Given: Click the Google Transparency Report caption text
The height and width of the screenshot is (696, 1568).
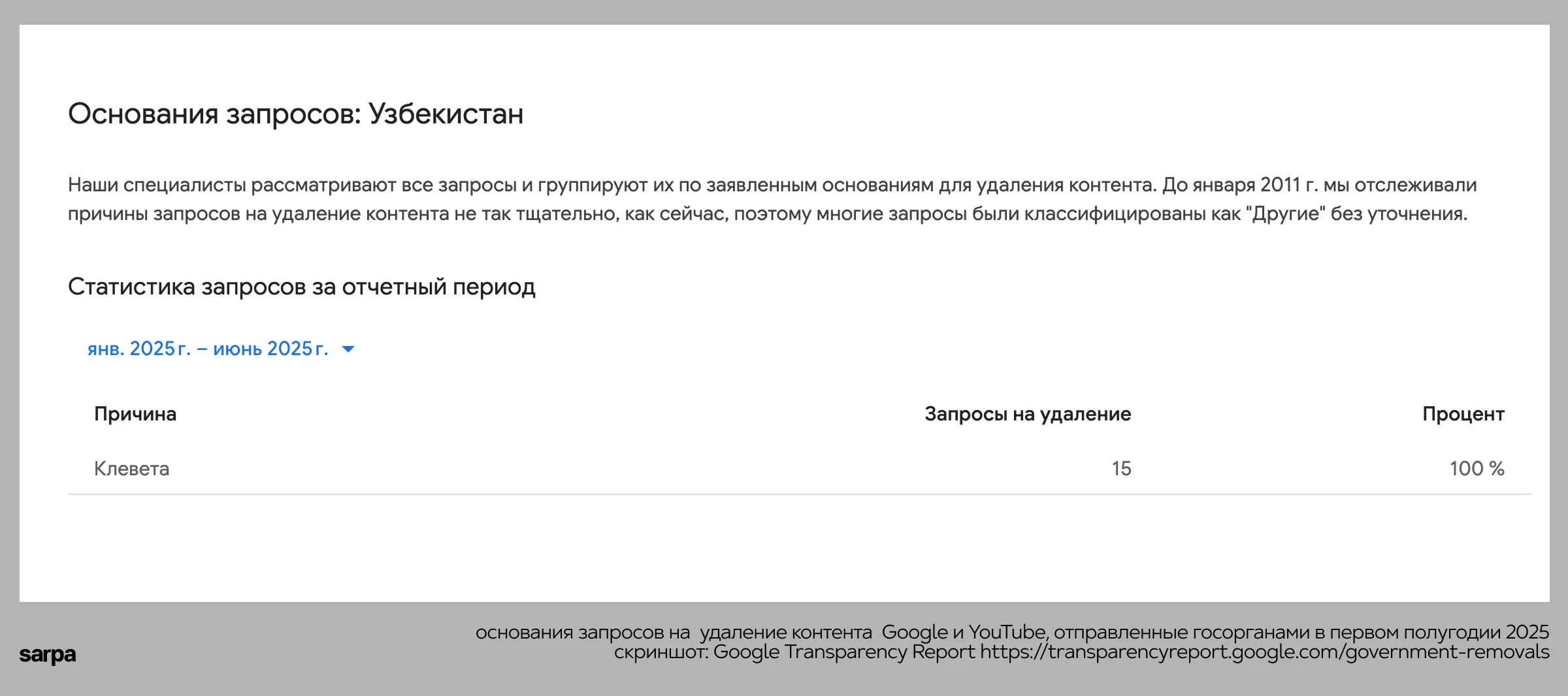Looking at the screenshot, I should tap(843, 652).
